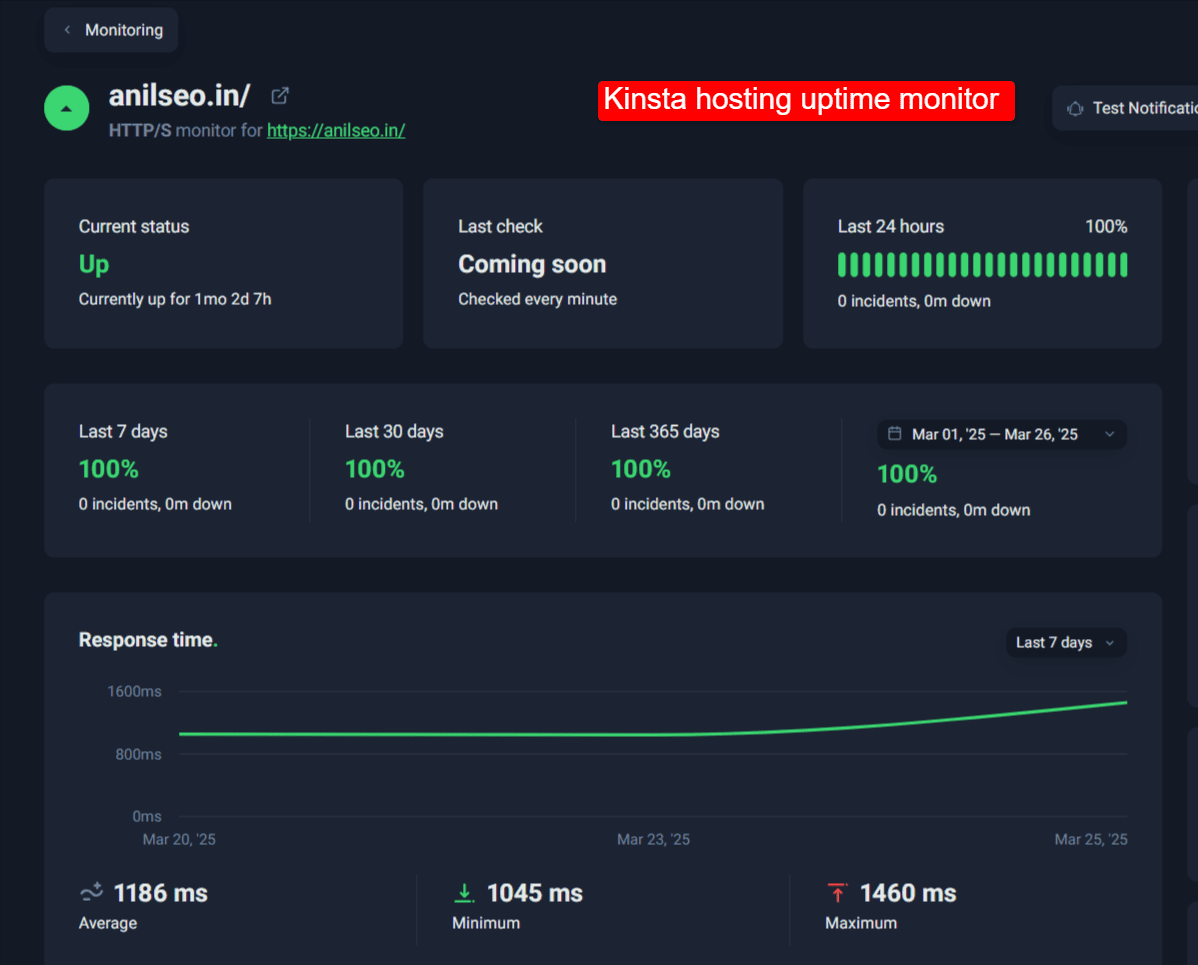
Task: Click the Last 7 days 100% value
Action: pyautogui.click(x=108, y=469)
